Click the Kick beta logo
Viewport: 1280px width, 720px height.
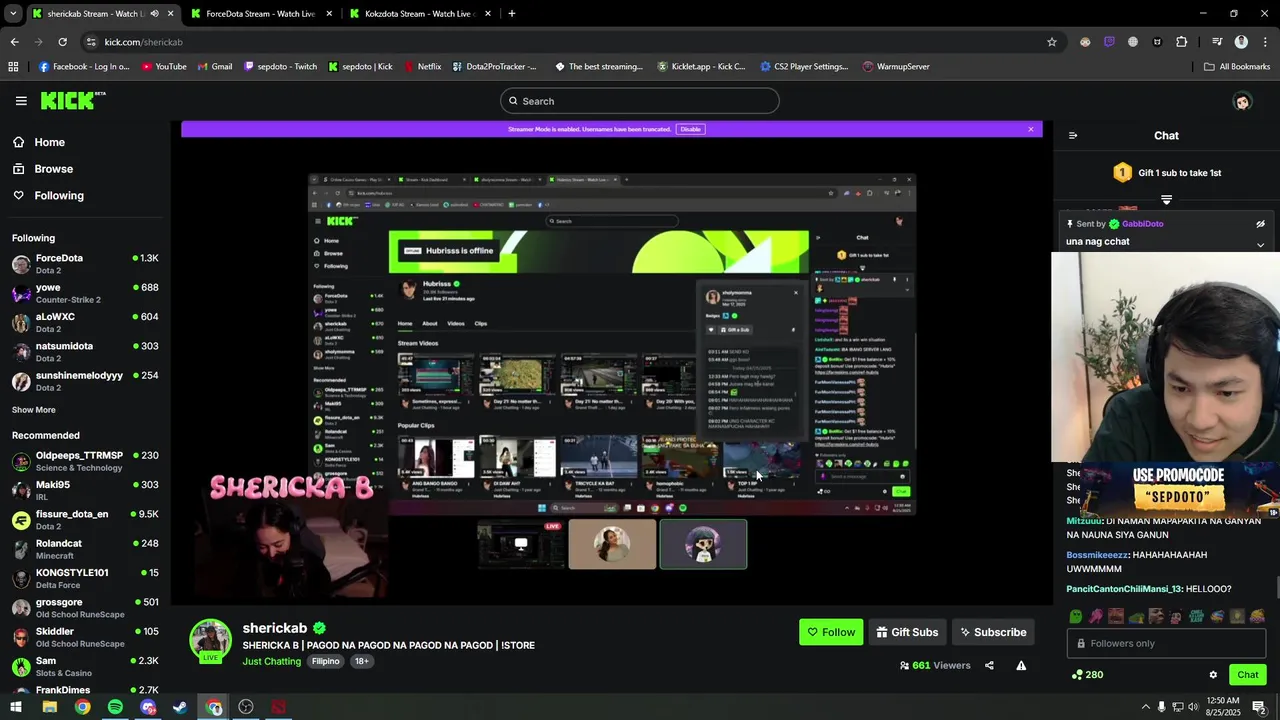click(73, 101)
